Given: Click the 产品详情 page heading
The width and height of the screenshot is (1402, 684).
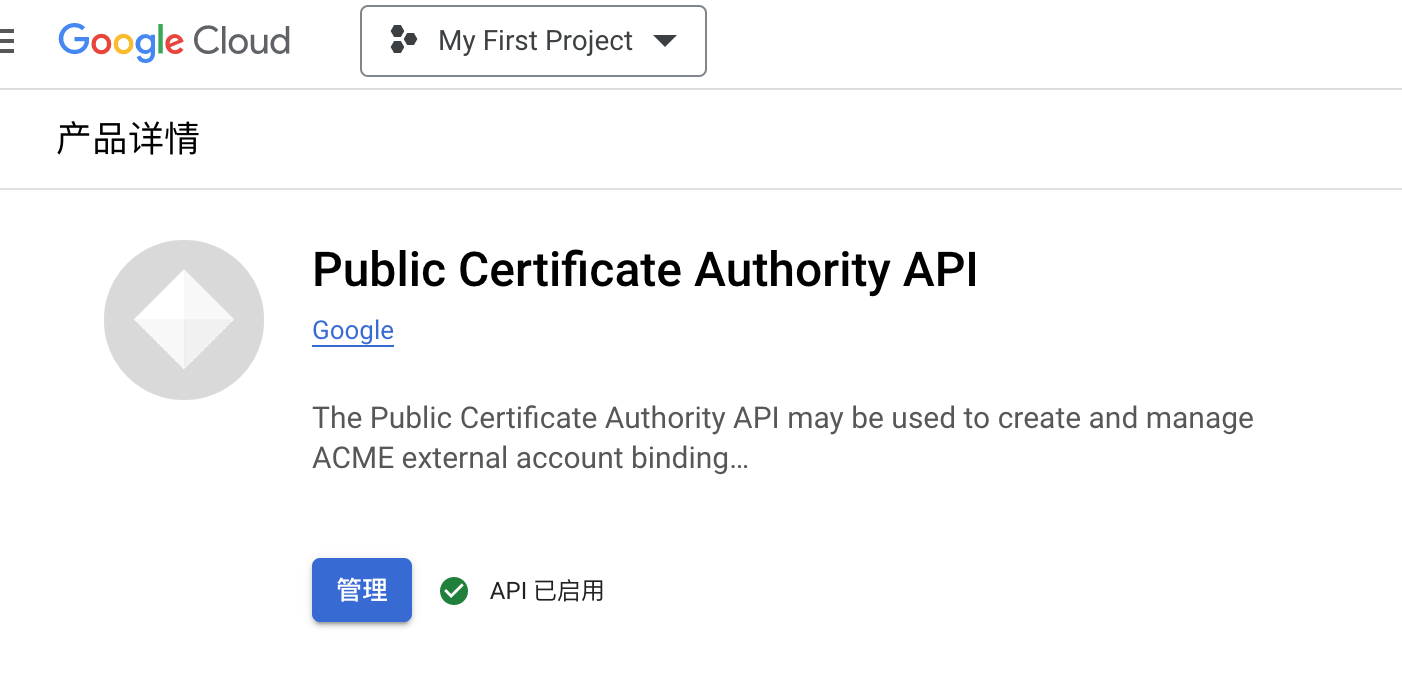Looking at the screenshot, I should point(128,139).
